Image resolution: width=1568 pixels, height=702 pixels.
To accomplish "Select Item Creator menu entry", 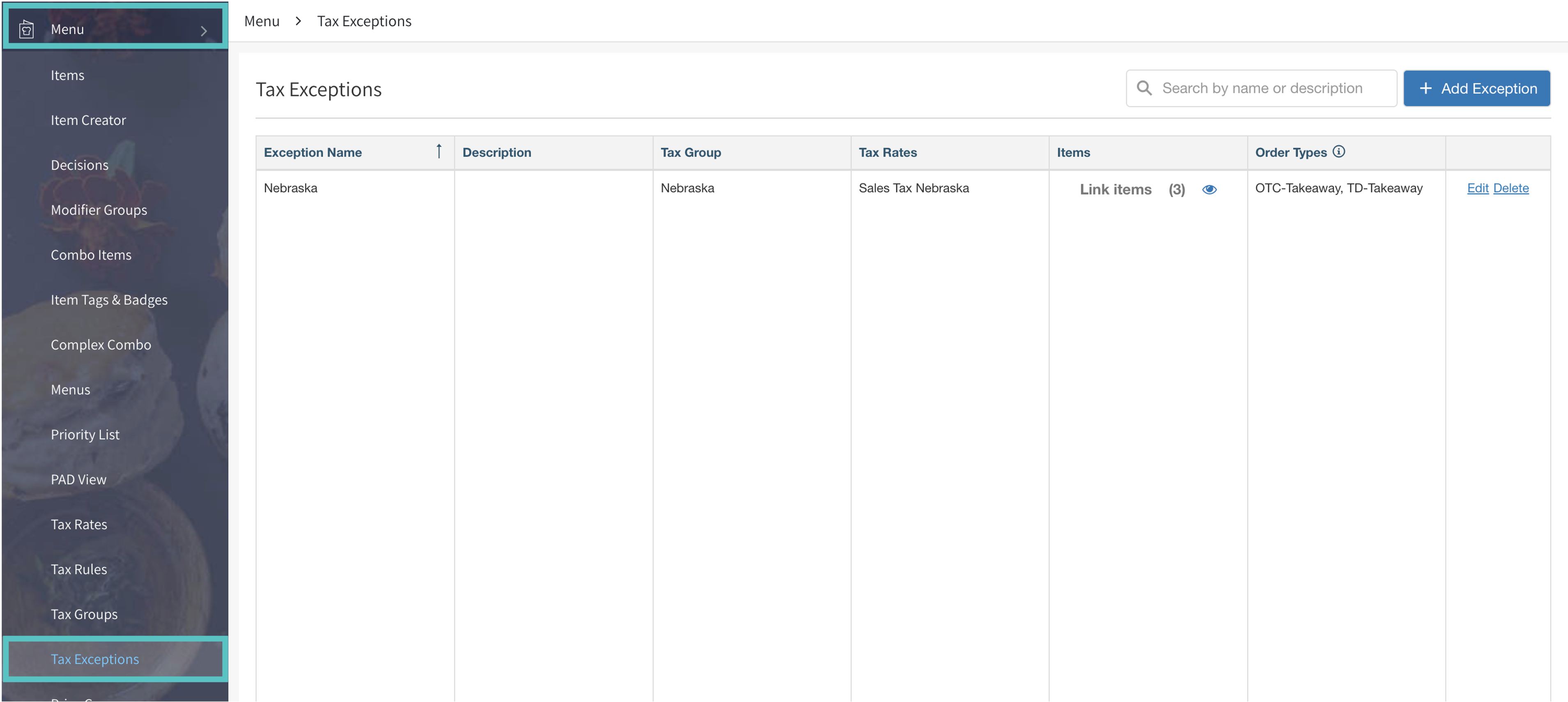I will coord(88,120).
